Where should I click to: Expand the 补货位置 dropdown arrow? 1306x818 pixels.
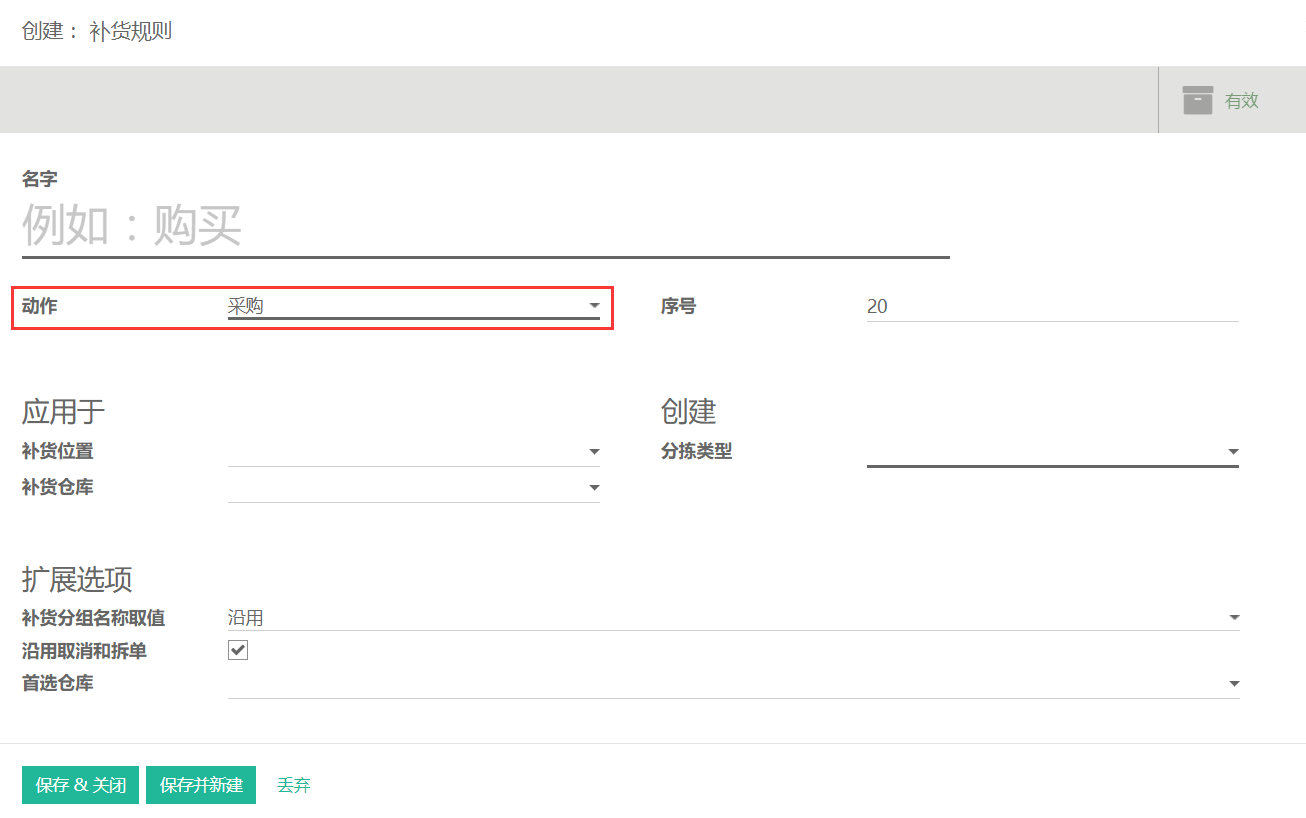594,452
